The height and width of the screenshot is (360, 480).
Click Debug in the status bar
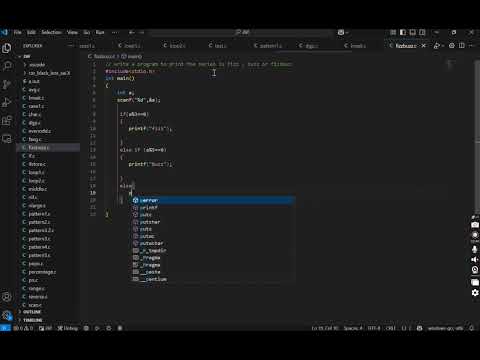pos(68,328)
